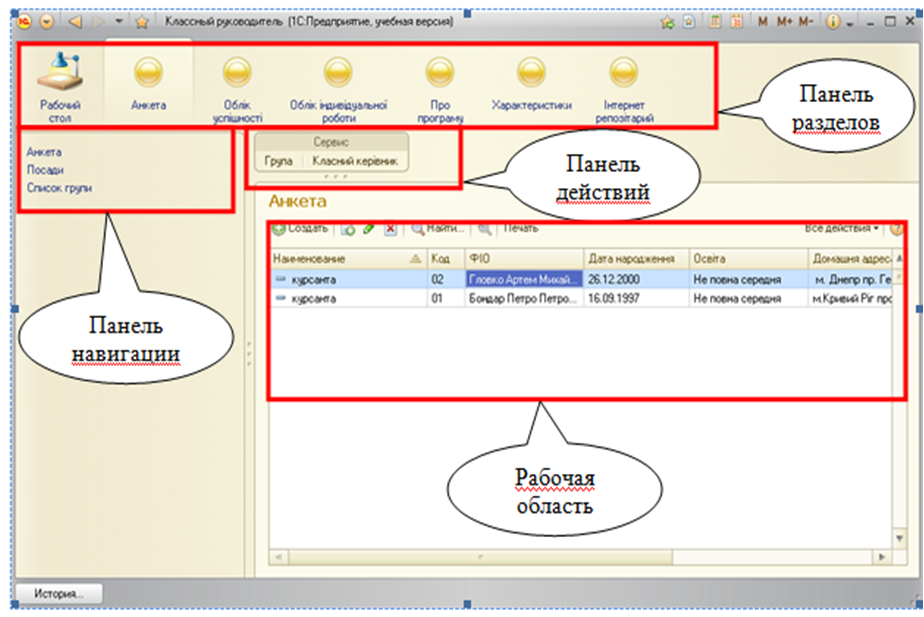Open Посади in navigation panel
This screenshot has width=924, height=617.
(45, 170)
